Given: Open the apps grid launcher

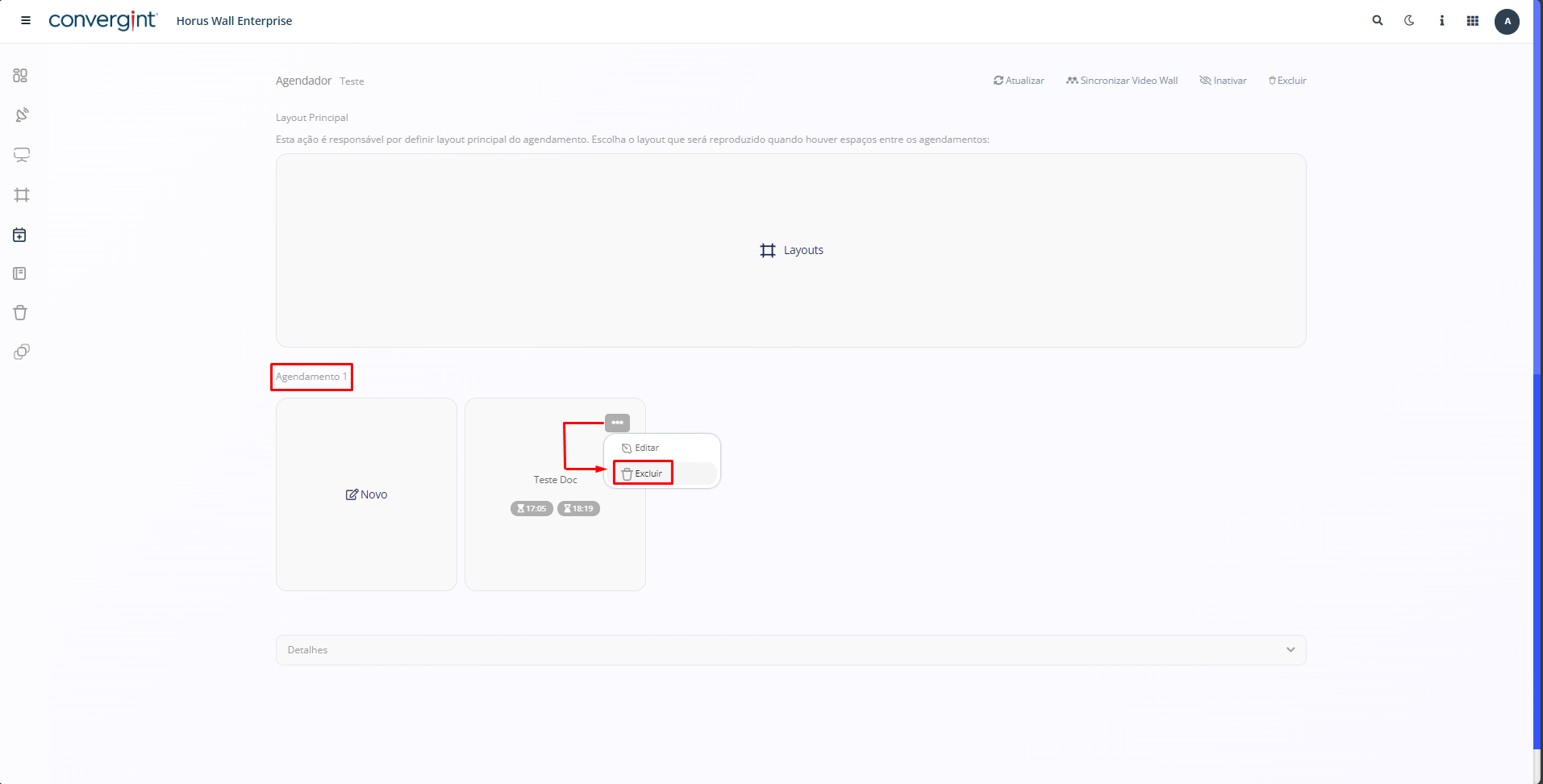Looking at the screenshot, I should (x=1473, y=21).
